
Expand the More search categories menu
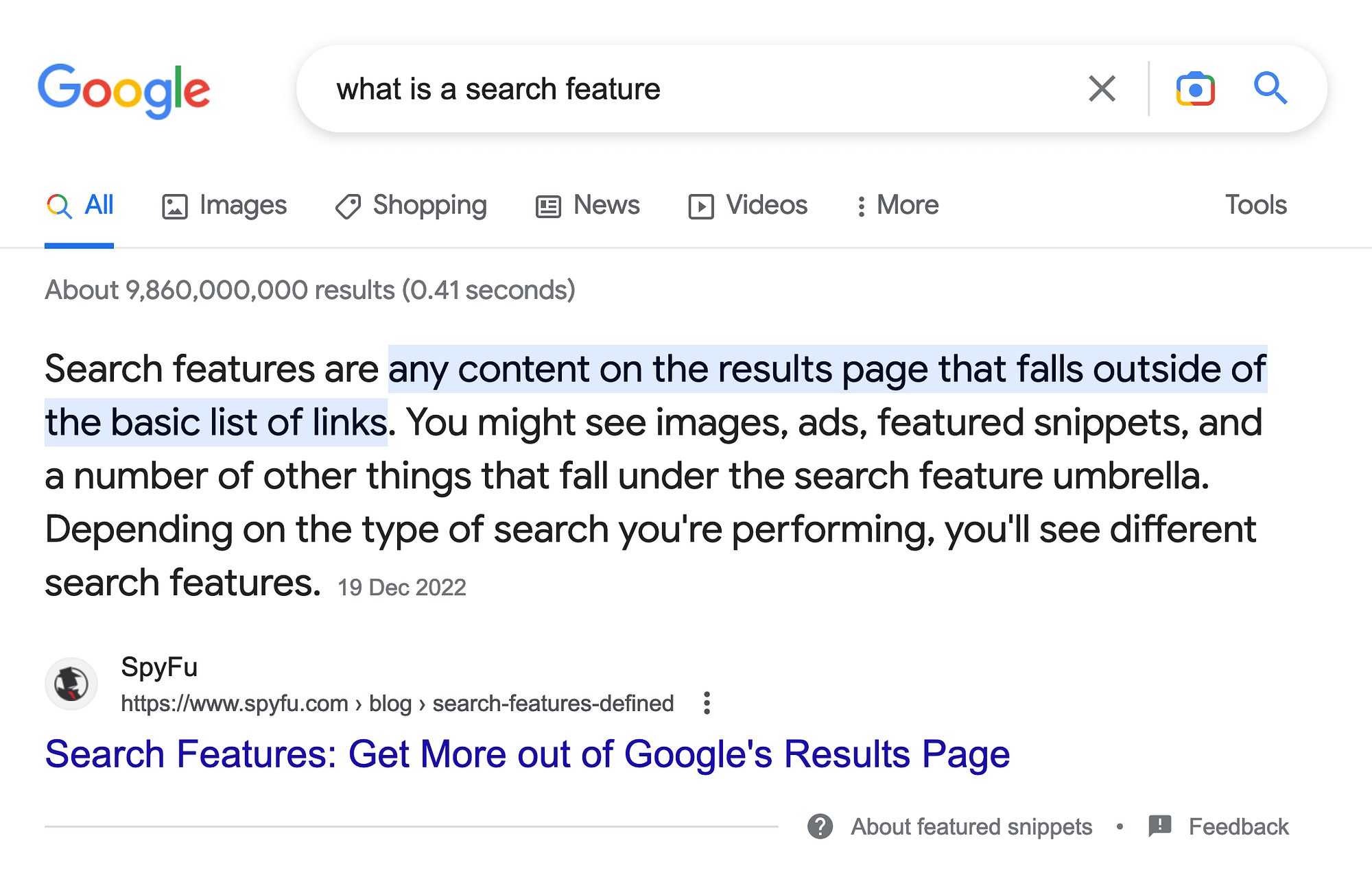point(897,205)
